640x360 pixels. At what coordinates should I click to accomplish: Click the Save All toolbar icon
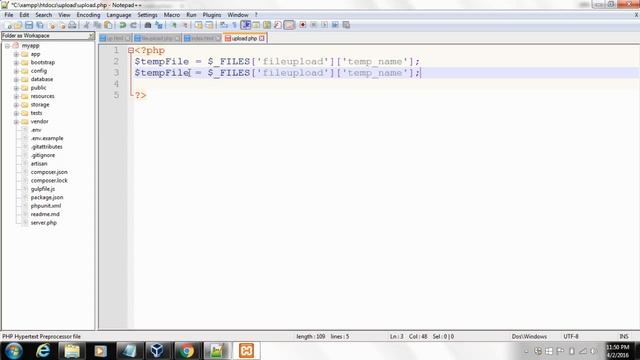click(x=40, y=25)
